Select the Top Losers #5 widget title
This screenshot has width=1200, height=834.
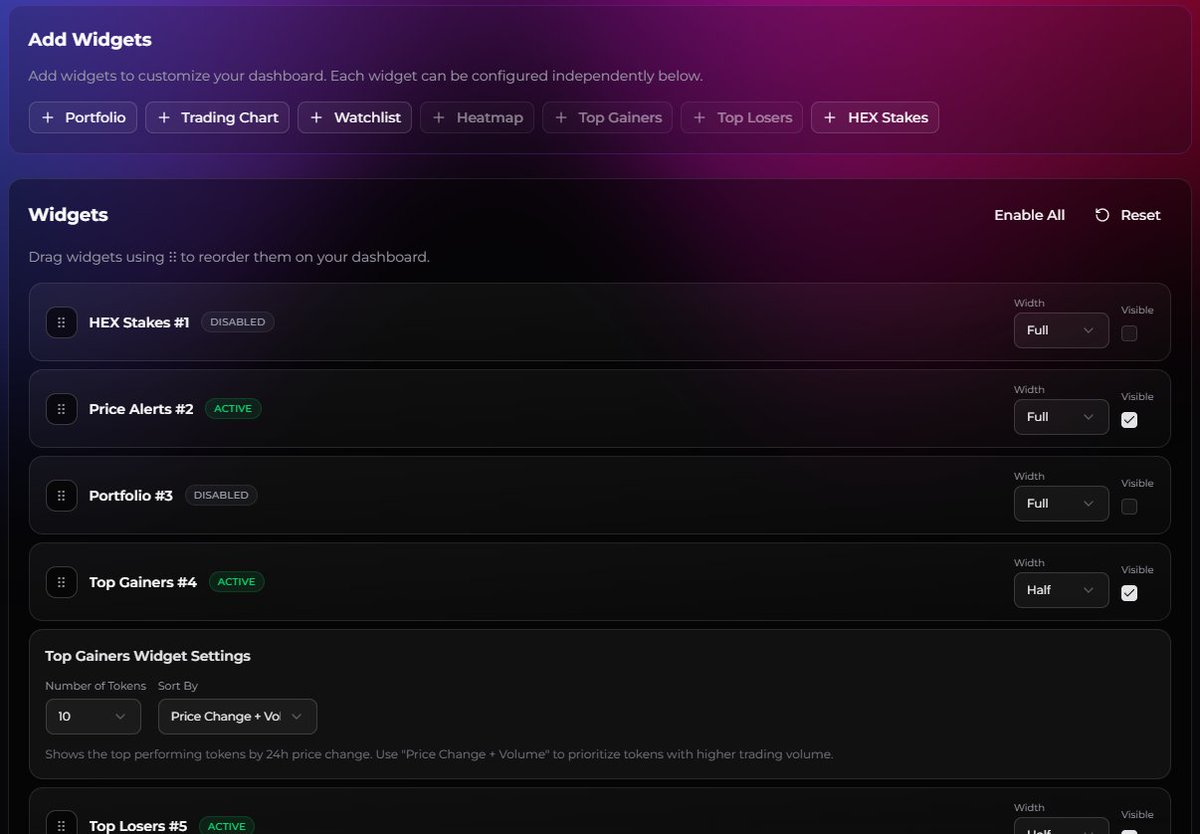[138, 826]
